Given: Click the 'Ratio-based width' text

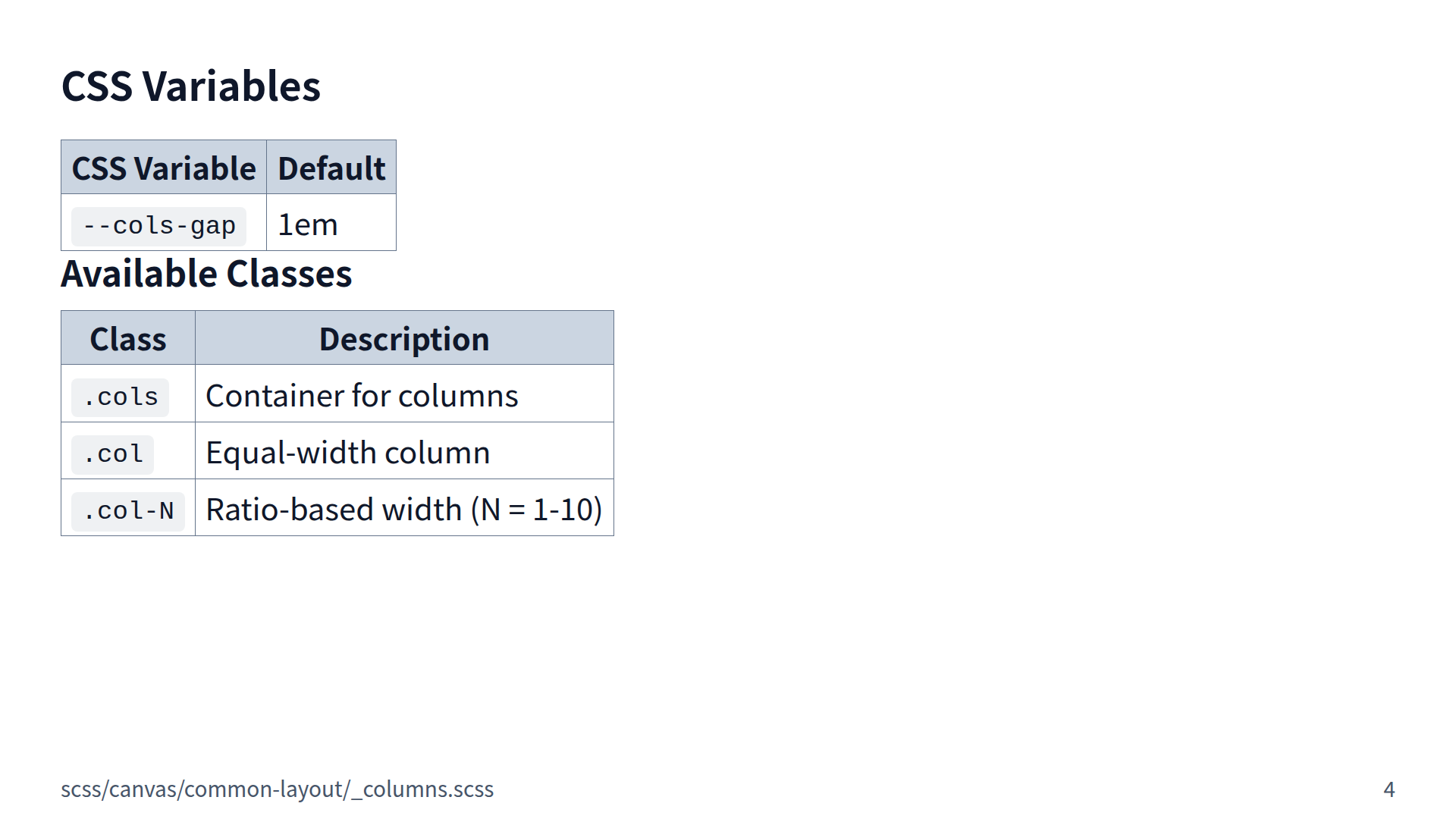Looking at the screenshot, I should coord(334,510).
